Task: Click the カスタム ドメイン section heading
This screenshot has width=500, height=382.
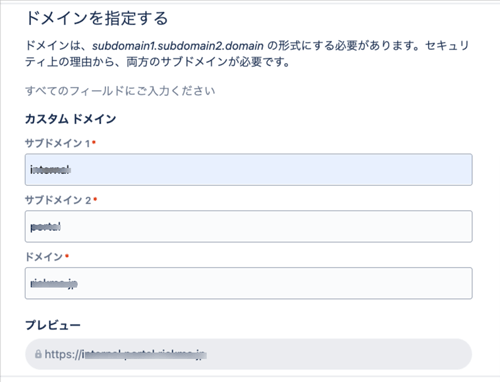Action: tap(71, 119)
